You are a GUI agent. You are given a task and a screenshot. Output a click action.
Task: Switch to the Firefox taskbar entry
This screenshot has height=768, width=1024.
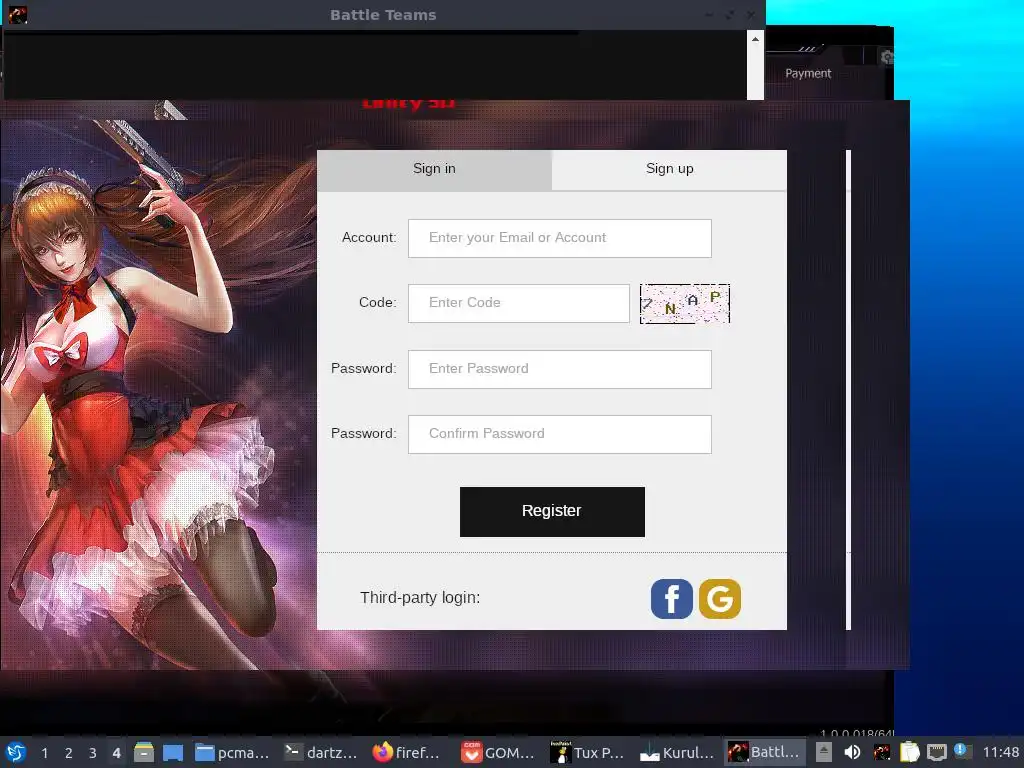tap(407, 752)
